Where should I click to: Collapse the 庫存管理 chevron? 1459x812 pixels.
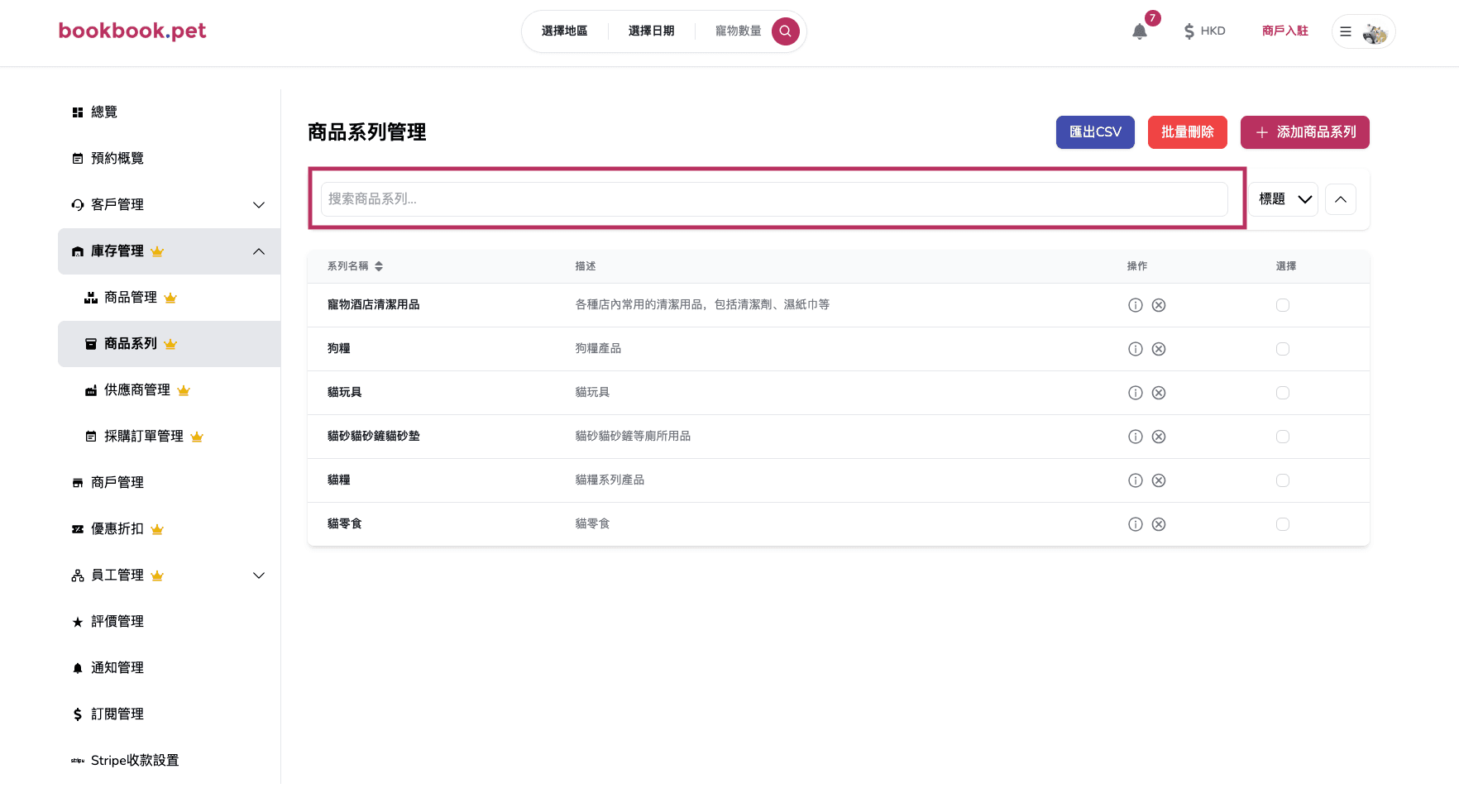pyautogui.click(x=259, y=251)
